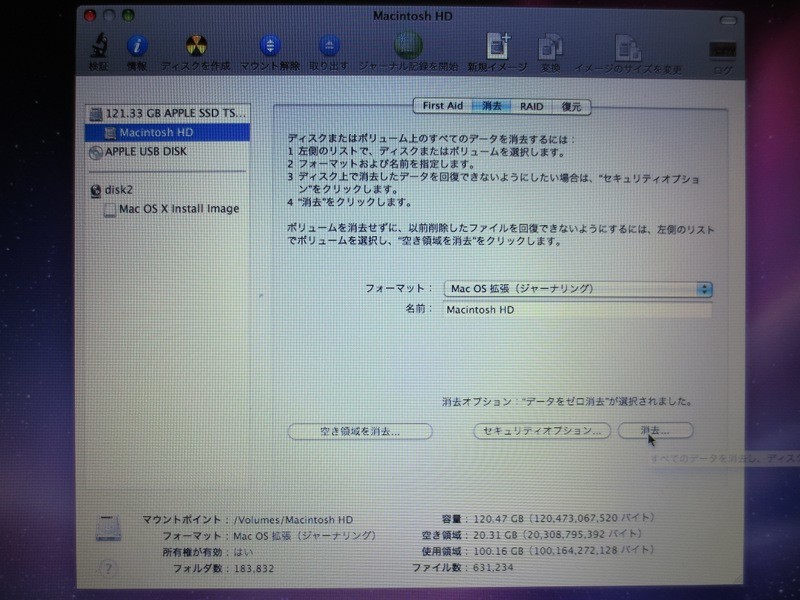Select the 121.33 GB APPLE SSD disk
The width and height of the screenshot is (800, 600).
168,113
